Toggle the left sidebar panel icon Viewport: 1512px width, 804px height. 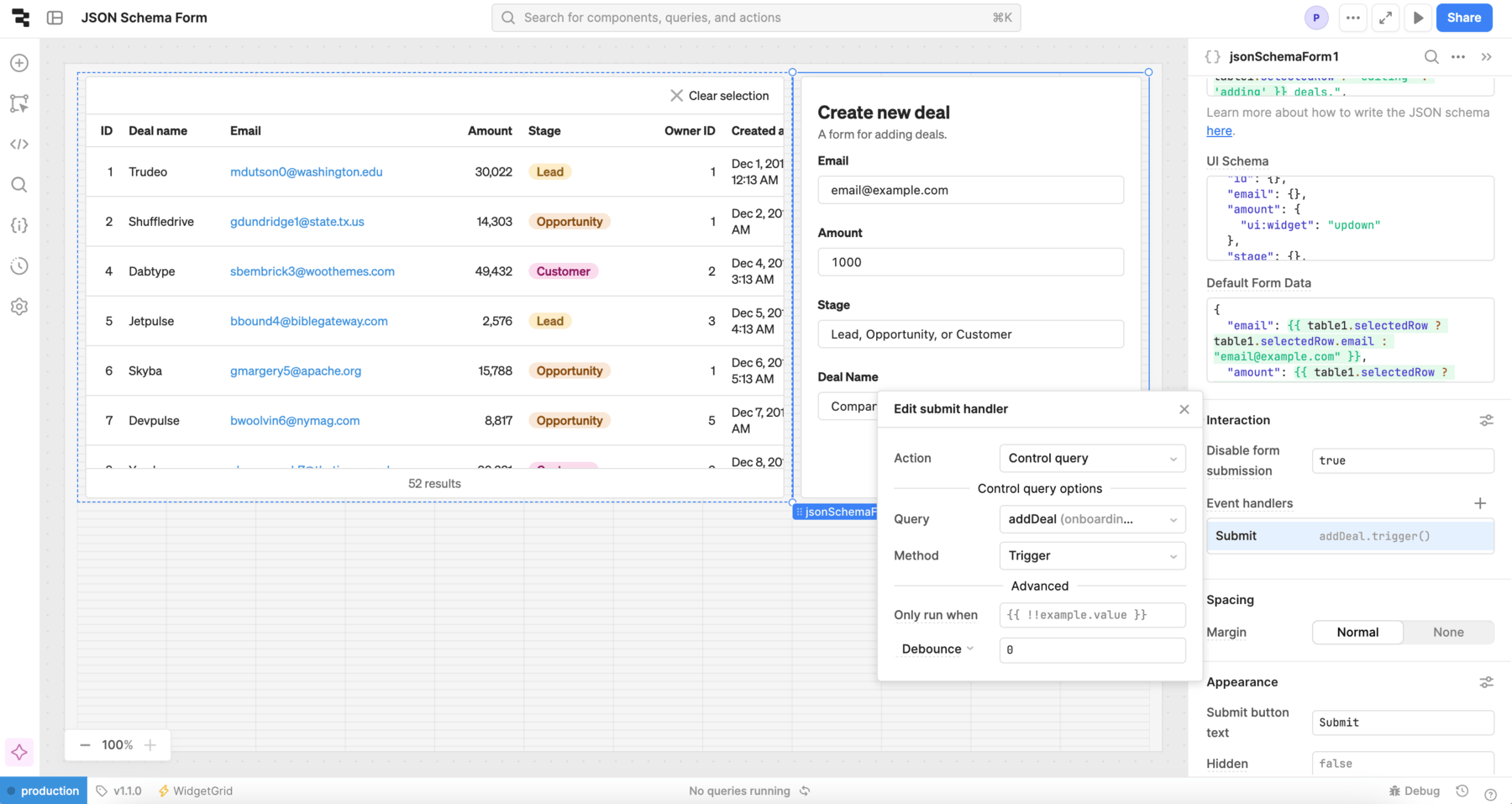pyautogui.click(x=55, y=18)
